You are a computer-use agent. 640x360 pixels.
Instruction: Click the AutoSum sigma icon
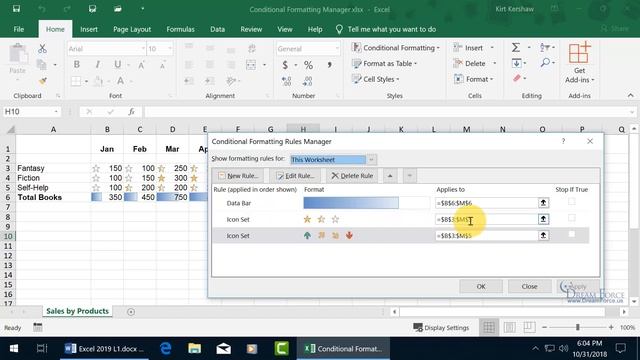coord(516,48)
